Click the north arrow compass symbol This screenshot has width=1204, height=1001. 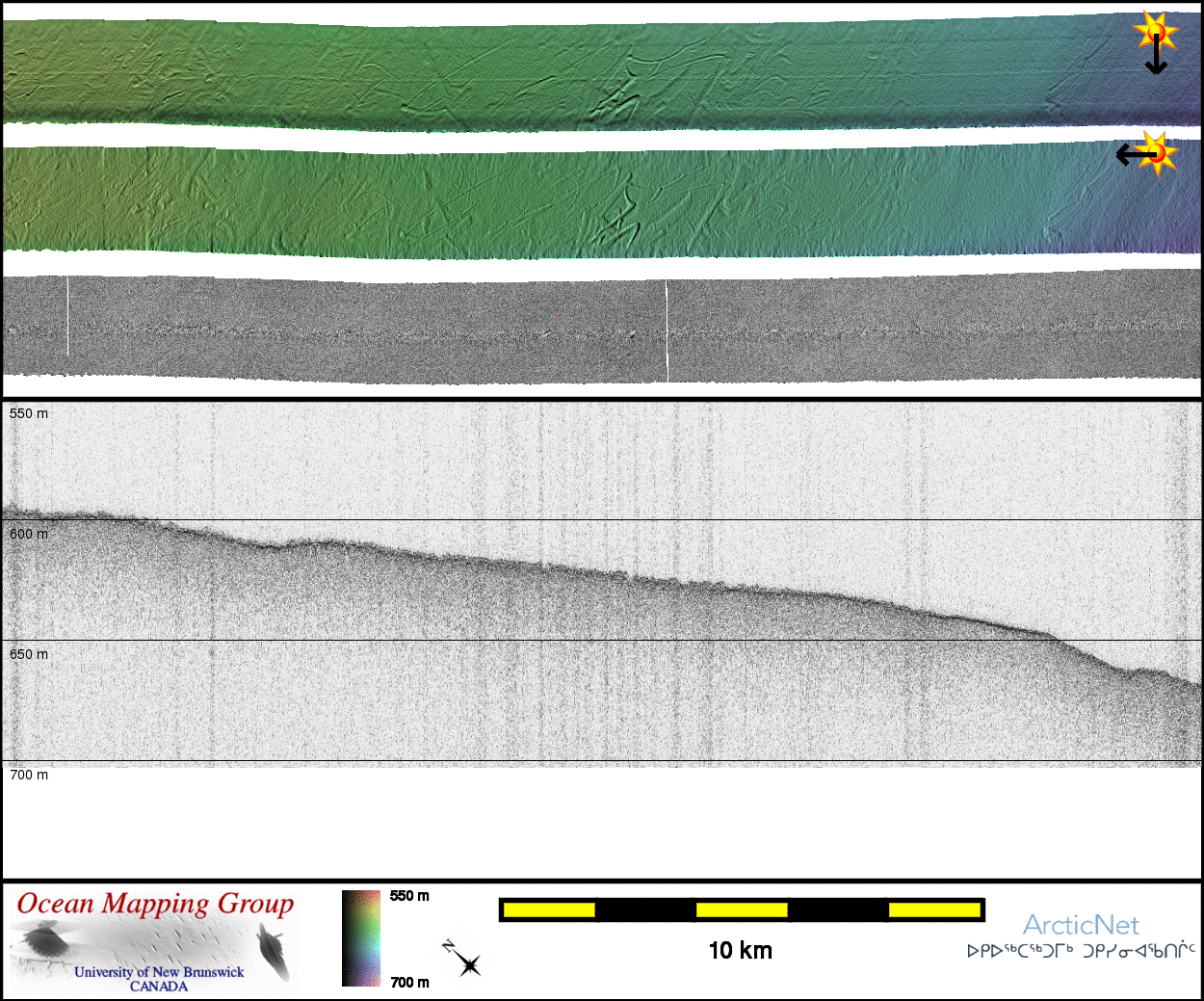[463, 960]
